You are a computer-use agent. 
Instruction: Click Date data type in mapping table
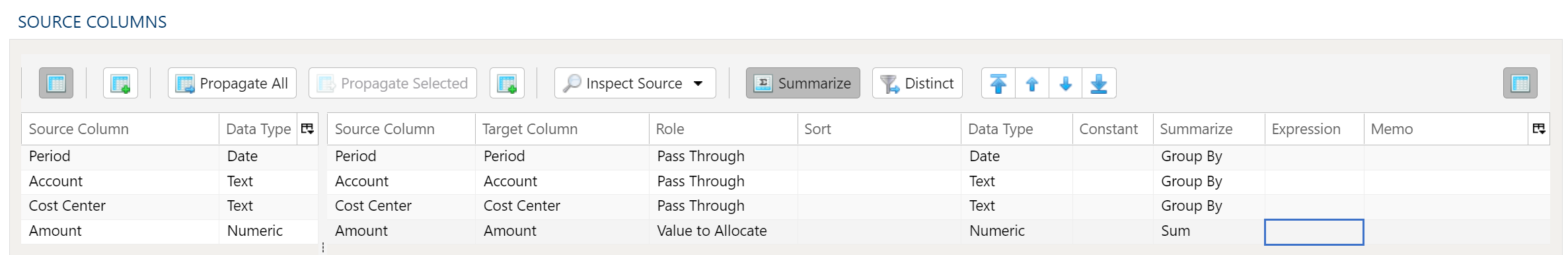tap(1016, 157)
